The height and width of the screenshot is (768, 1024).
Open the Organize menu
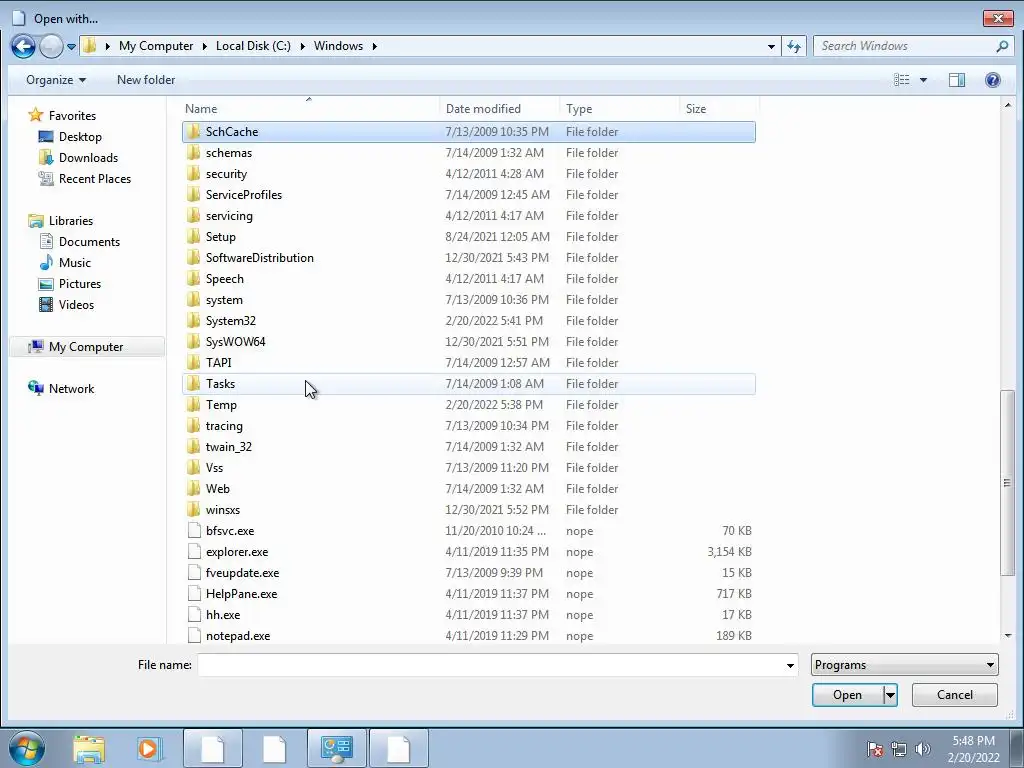pyautogui.click(x=56, y=80)
